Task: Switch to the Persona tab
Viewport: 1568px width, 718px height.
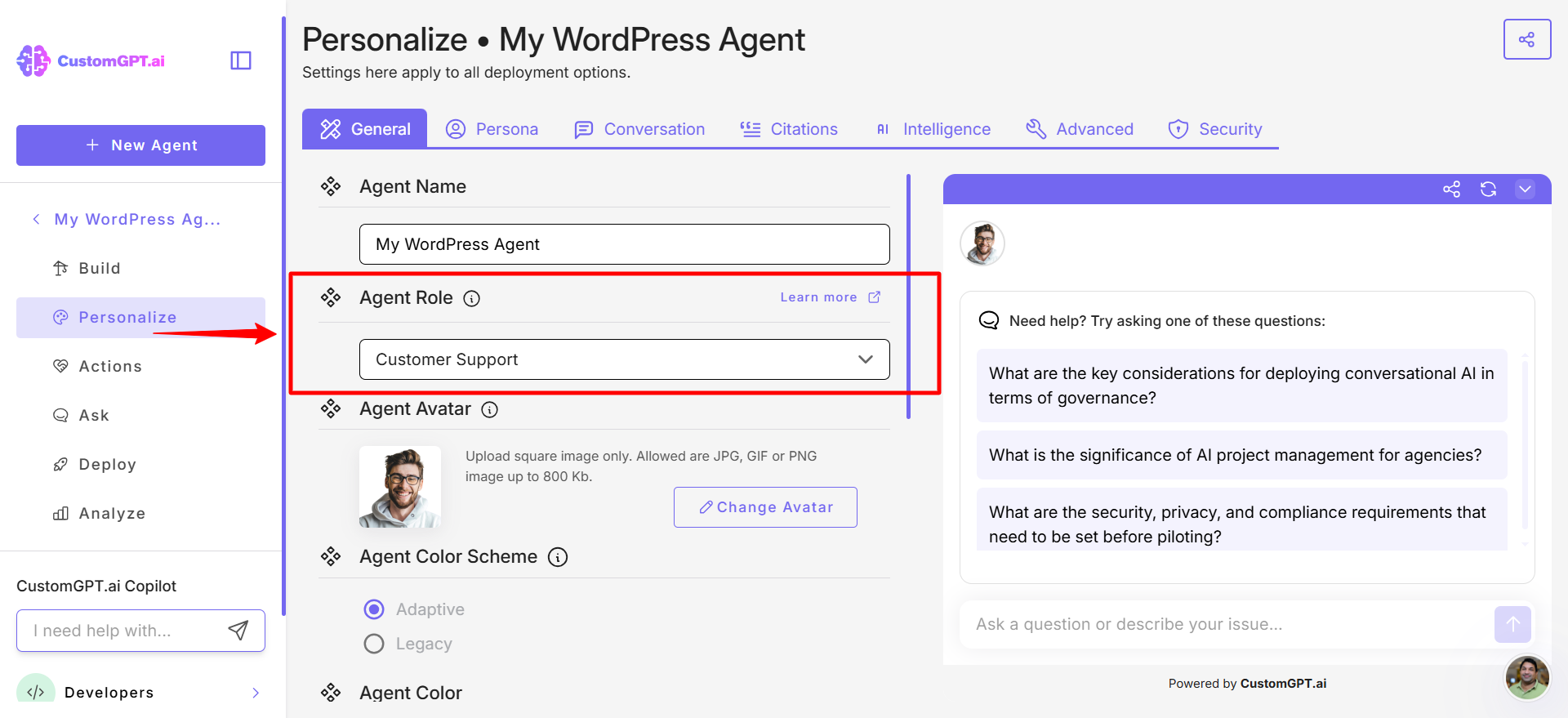Action: [x=492, y=129]
